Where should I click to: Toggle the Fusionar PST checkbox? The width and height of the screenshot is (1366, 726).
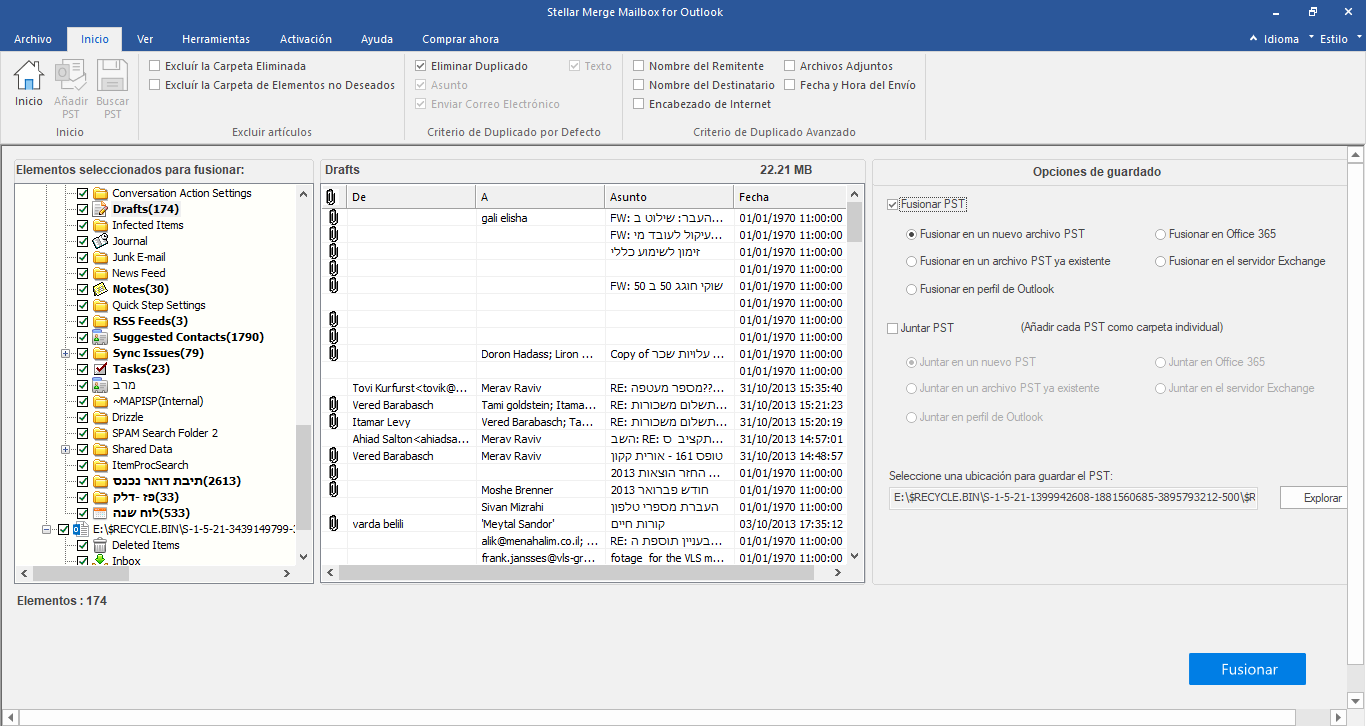coord(893,204)
